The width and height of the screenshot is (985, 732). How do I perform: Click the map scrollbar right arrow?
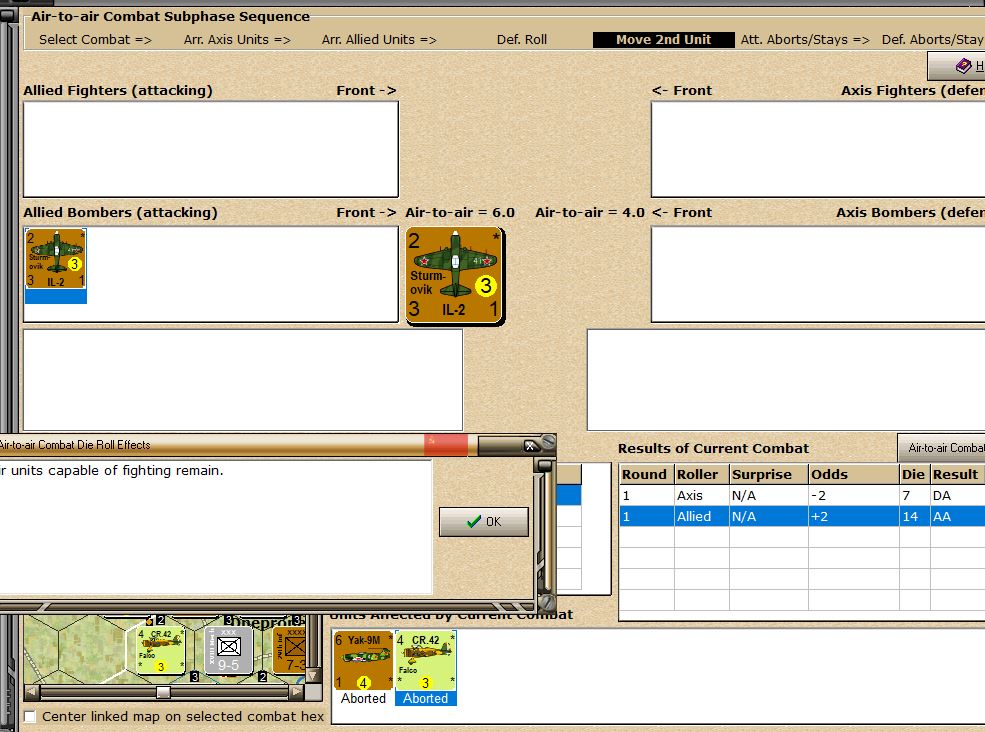point(296,692)
